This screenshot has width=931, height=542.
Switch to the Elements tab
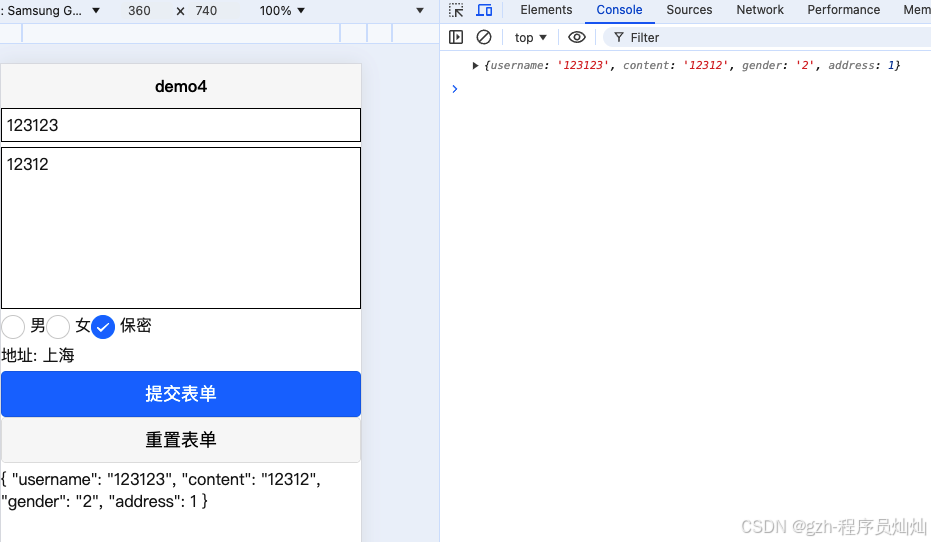tap(546, 10)
